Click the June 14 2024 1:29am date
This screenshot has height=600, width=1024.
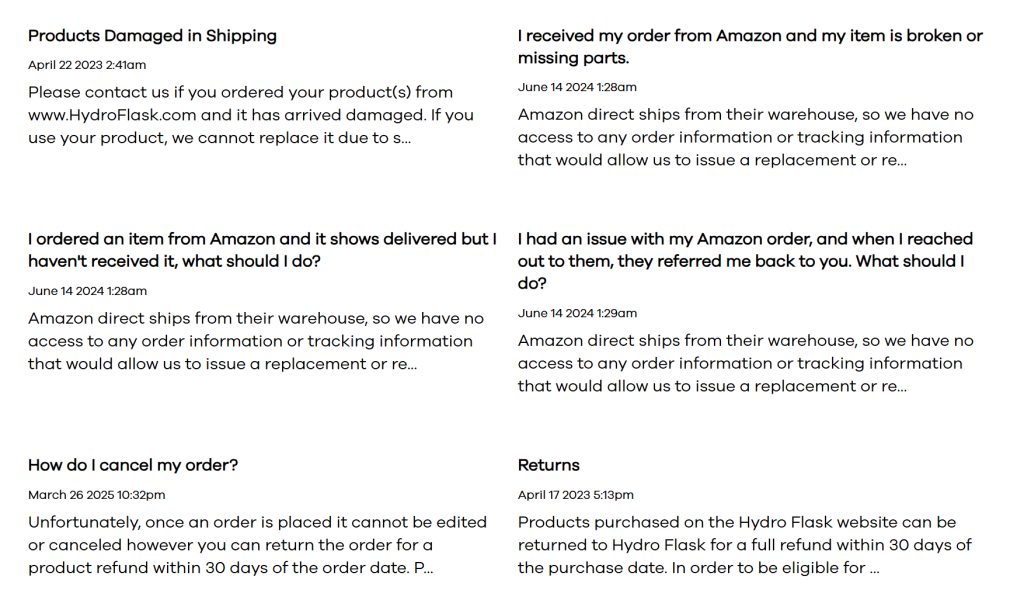[x=577, y=313]
